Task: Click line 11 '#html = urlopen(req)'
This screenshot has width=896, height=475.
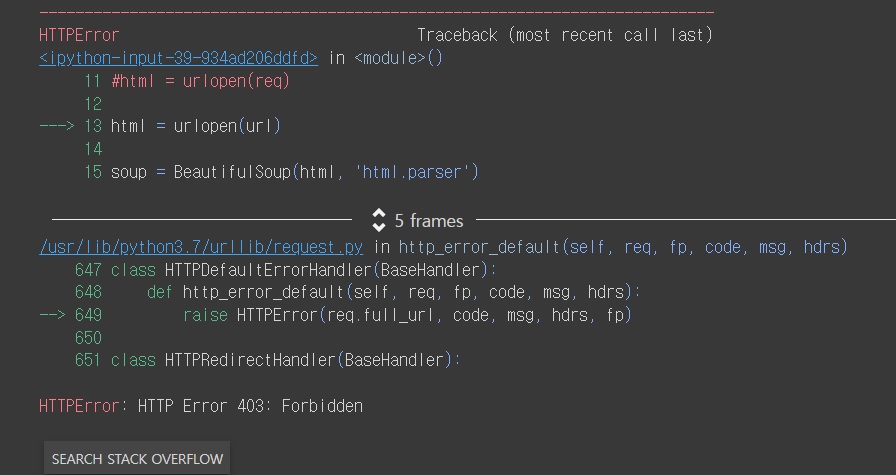Action: (201, 81)
